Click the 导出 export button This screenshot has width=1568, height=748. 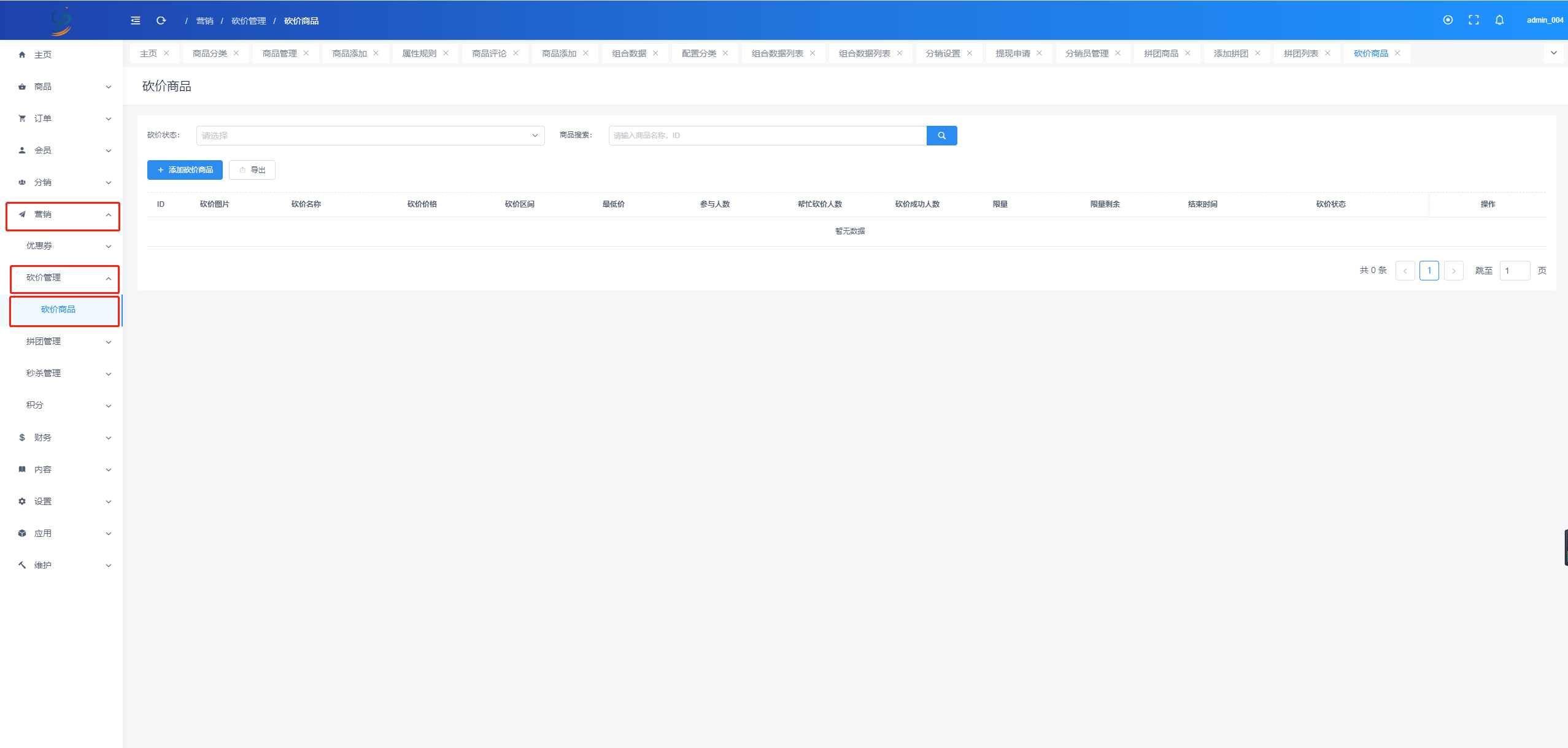252,170
